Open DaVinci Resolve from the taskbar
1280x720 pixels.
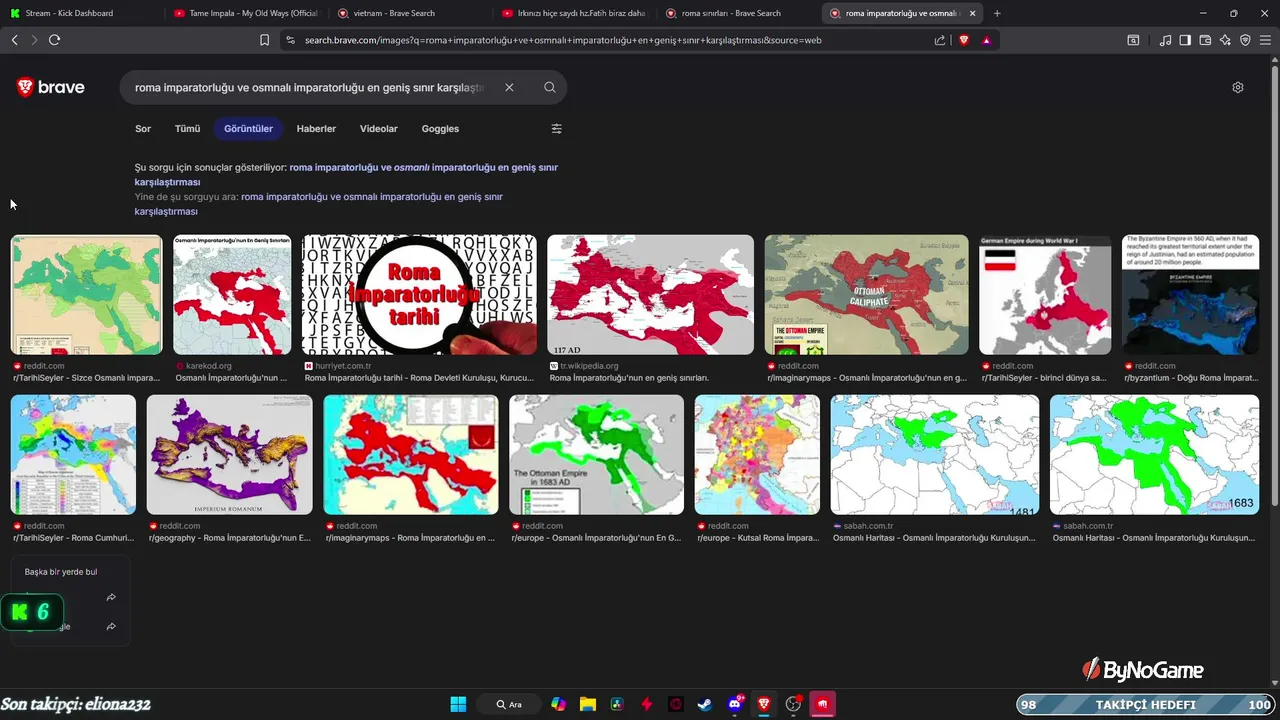(x=617, y=704)
